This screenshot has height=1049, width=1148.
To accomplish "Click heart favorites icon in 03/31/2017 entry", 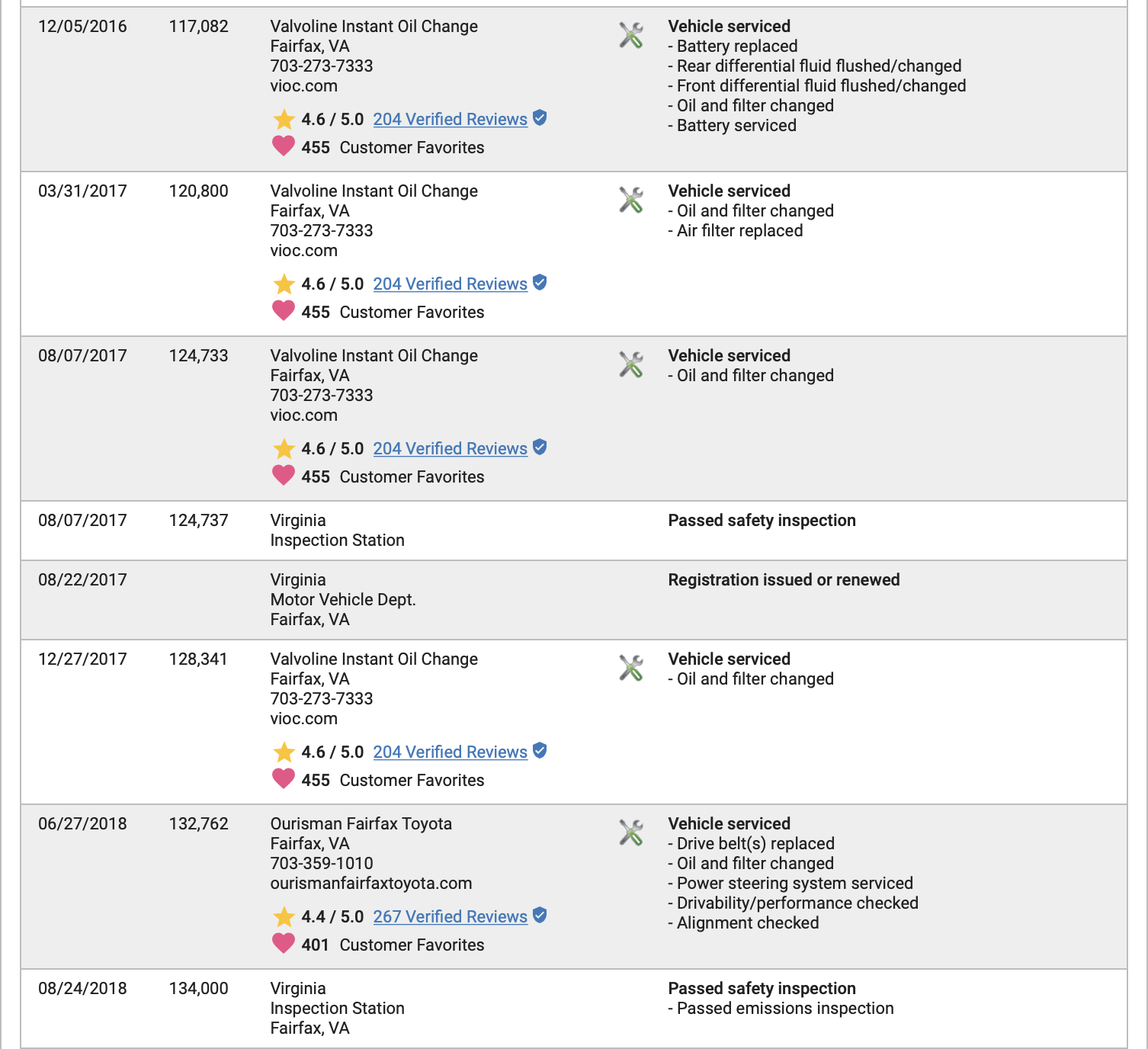I will (x=284, y=311).
